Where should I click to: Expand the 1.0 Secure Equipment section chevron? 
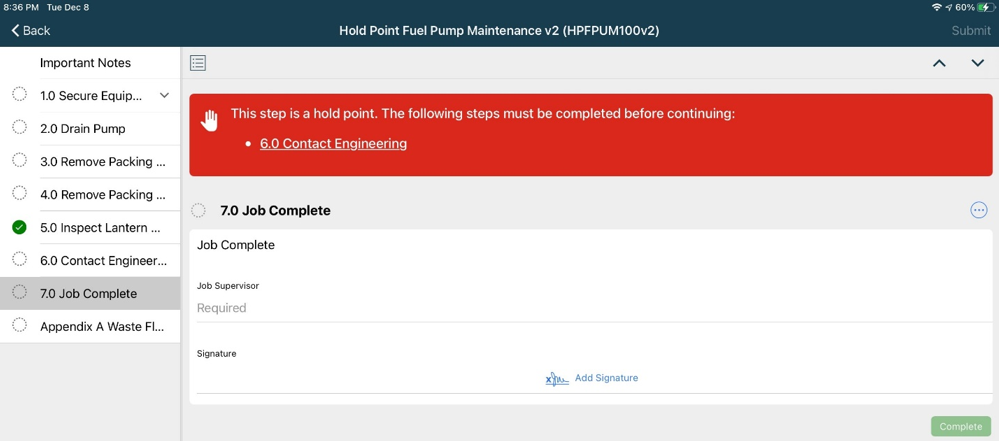point(164,96)
